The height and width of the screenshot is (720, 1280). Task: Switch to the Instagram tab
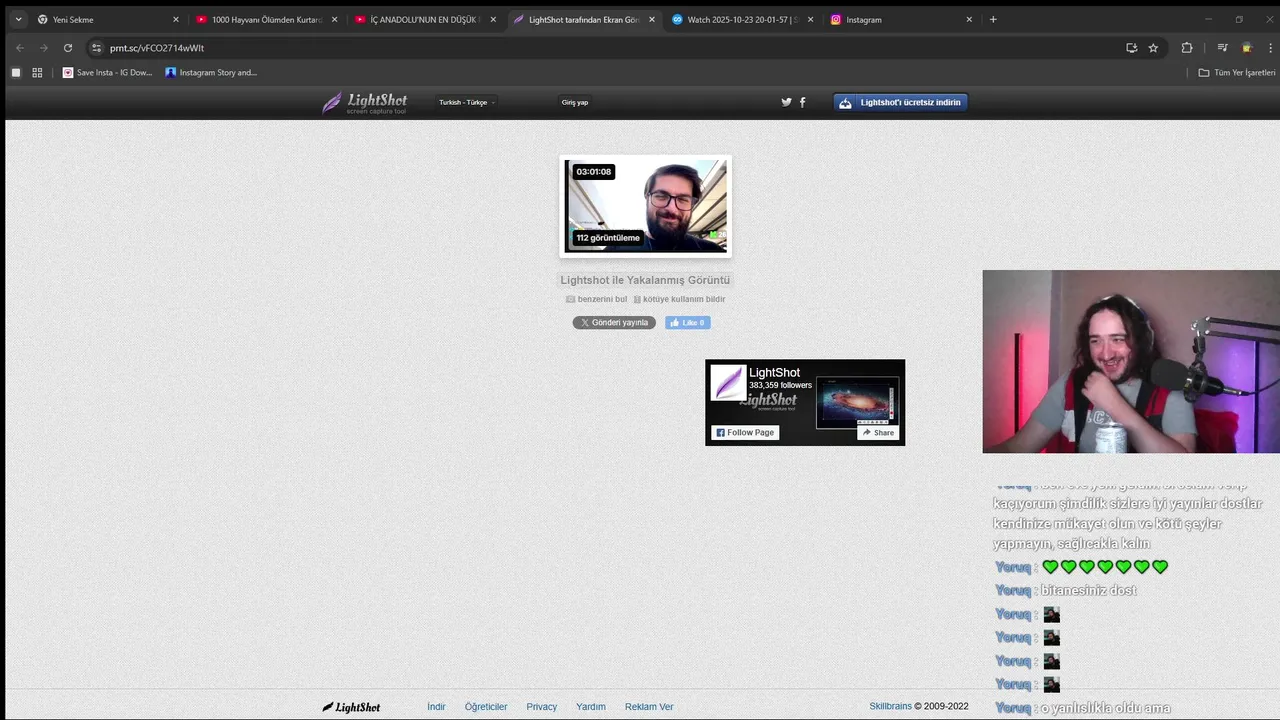[901, 19]
